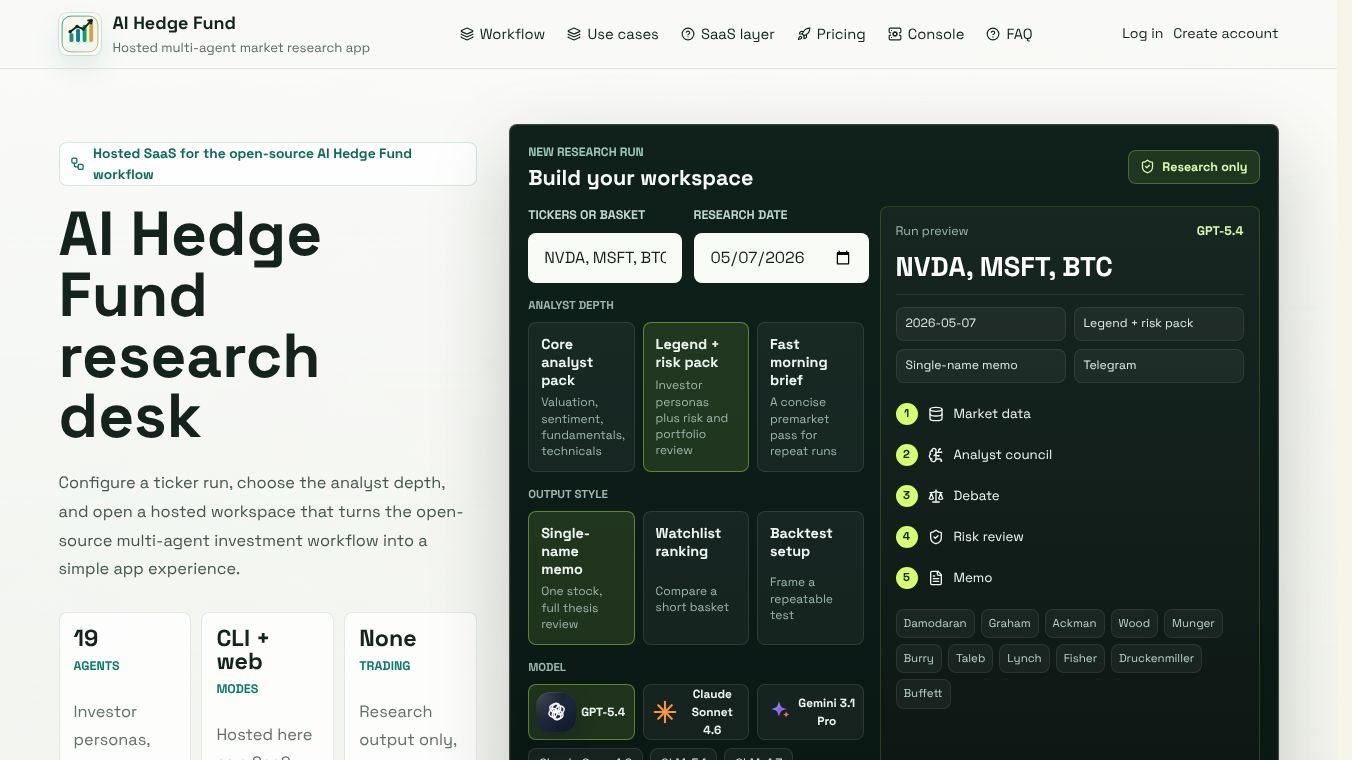Click the Gemini sparkle icon

click(x=780, y=711)
